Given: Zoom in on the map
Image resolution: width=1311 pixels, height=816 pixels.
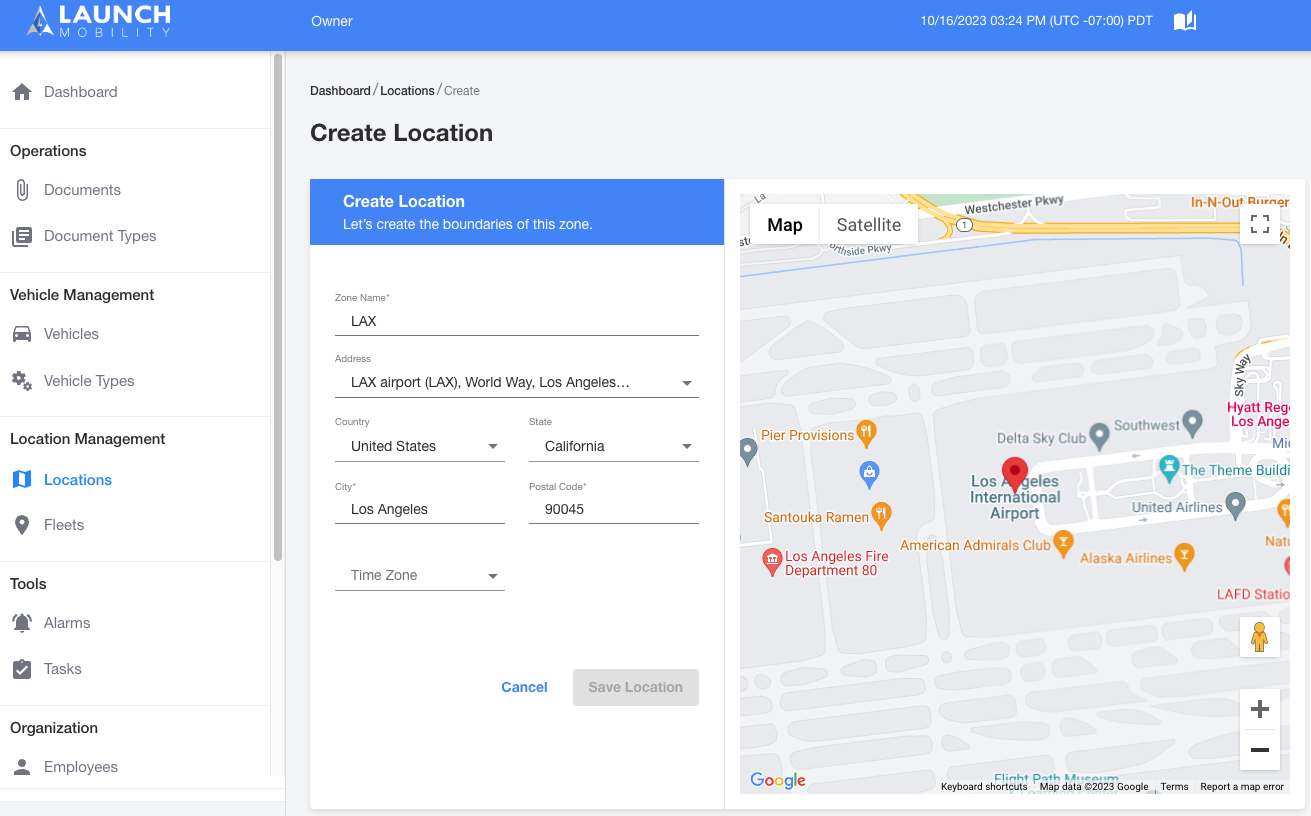Looking at the screenshot, I should tap(1260, 709).
